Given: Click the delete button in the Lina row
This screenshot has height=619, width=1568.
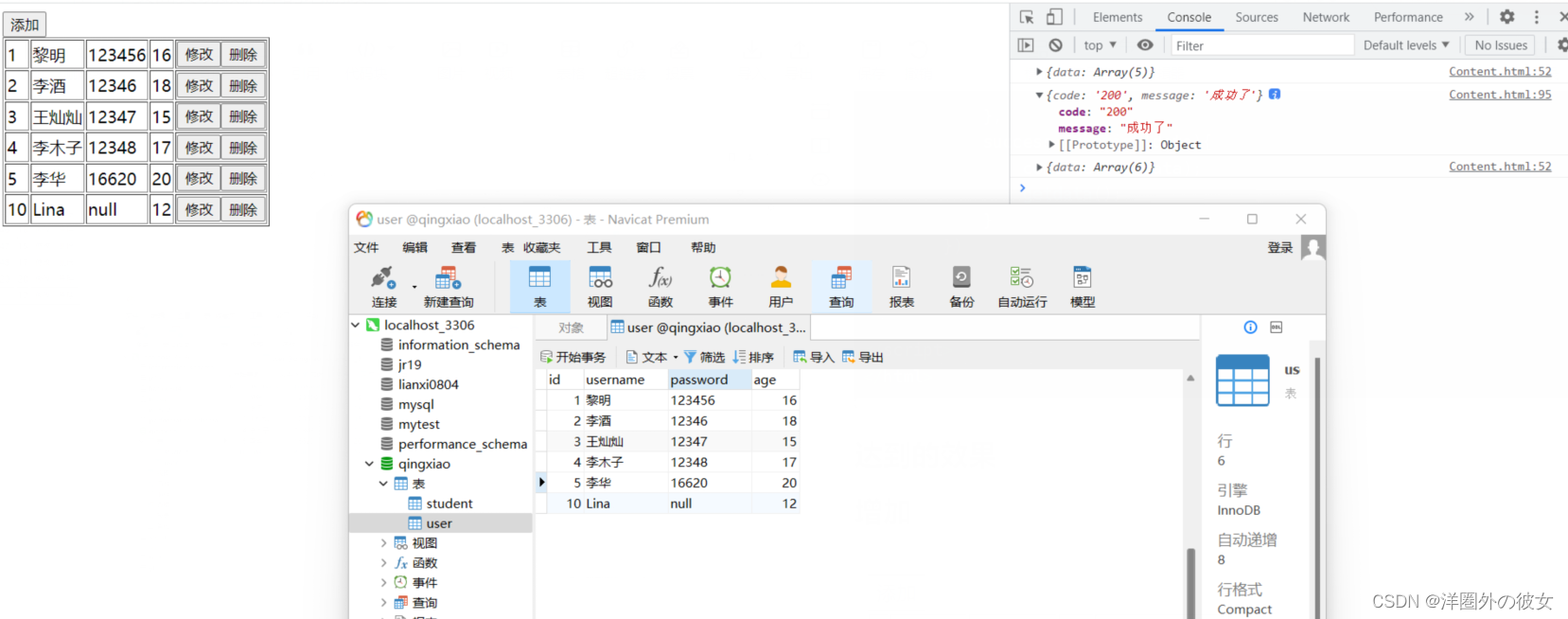Looking at the screenshot, I should coord(243,209).
